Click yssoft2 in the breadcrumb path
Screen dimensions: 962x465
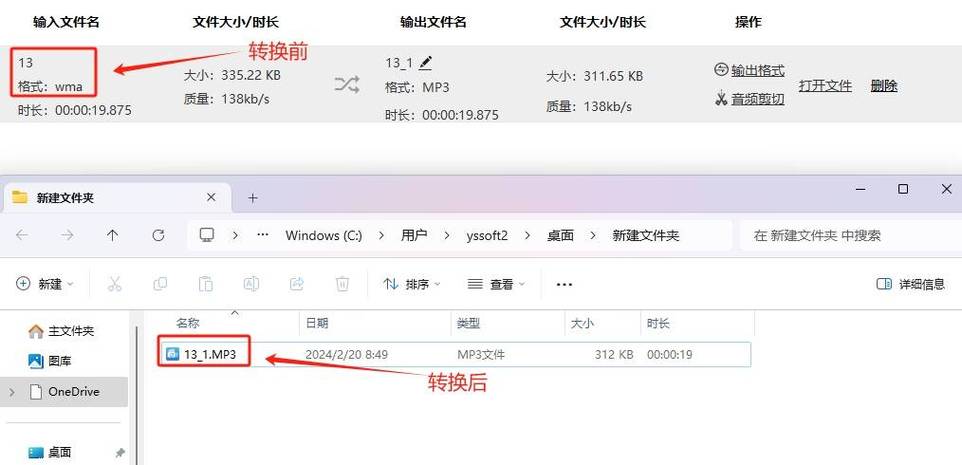[x=487, y=236]
